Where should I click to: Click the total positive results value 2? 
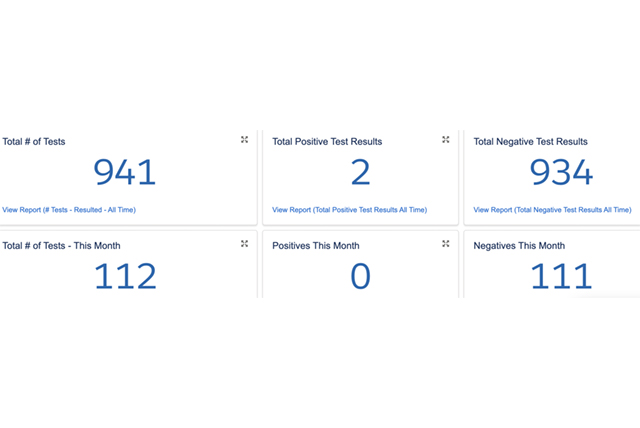pos(360,174)
